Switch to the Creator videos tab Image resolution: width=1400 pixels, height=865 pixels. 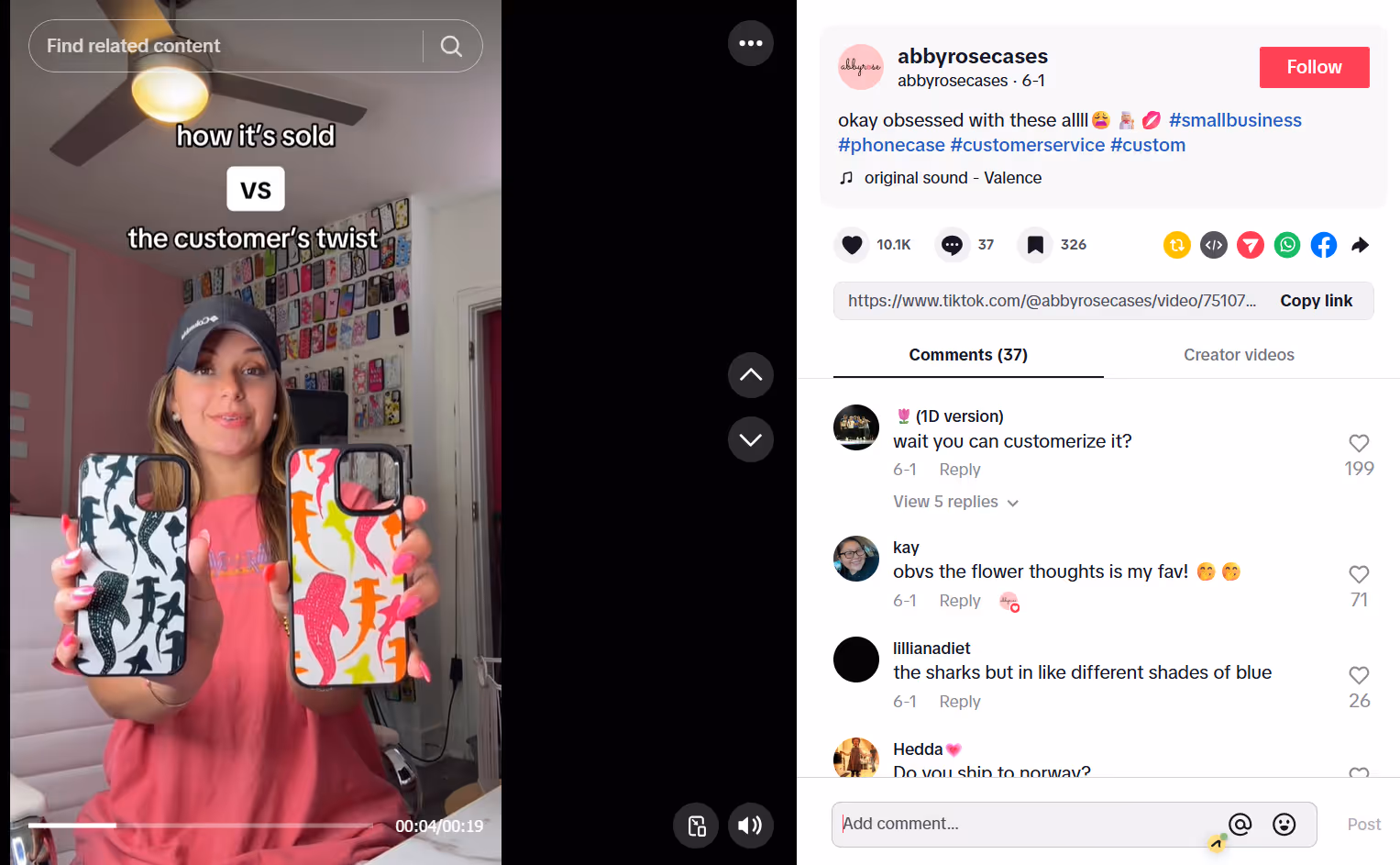(x=1239, y=355)
